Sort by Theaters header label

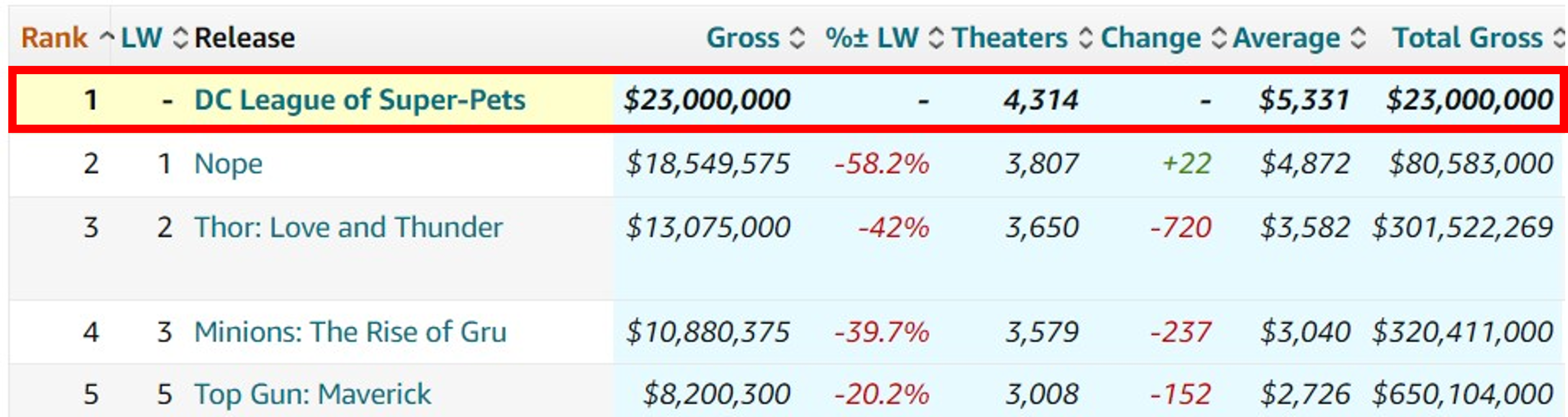pyautogui.click(x=1010, y=38)
